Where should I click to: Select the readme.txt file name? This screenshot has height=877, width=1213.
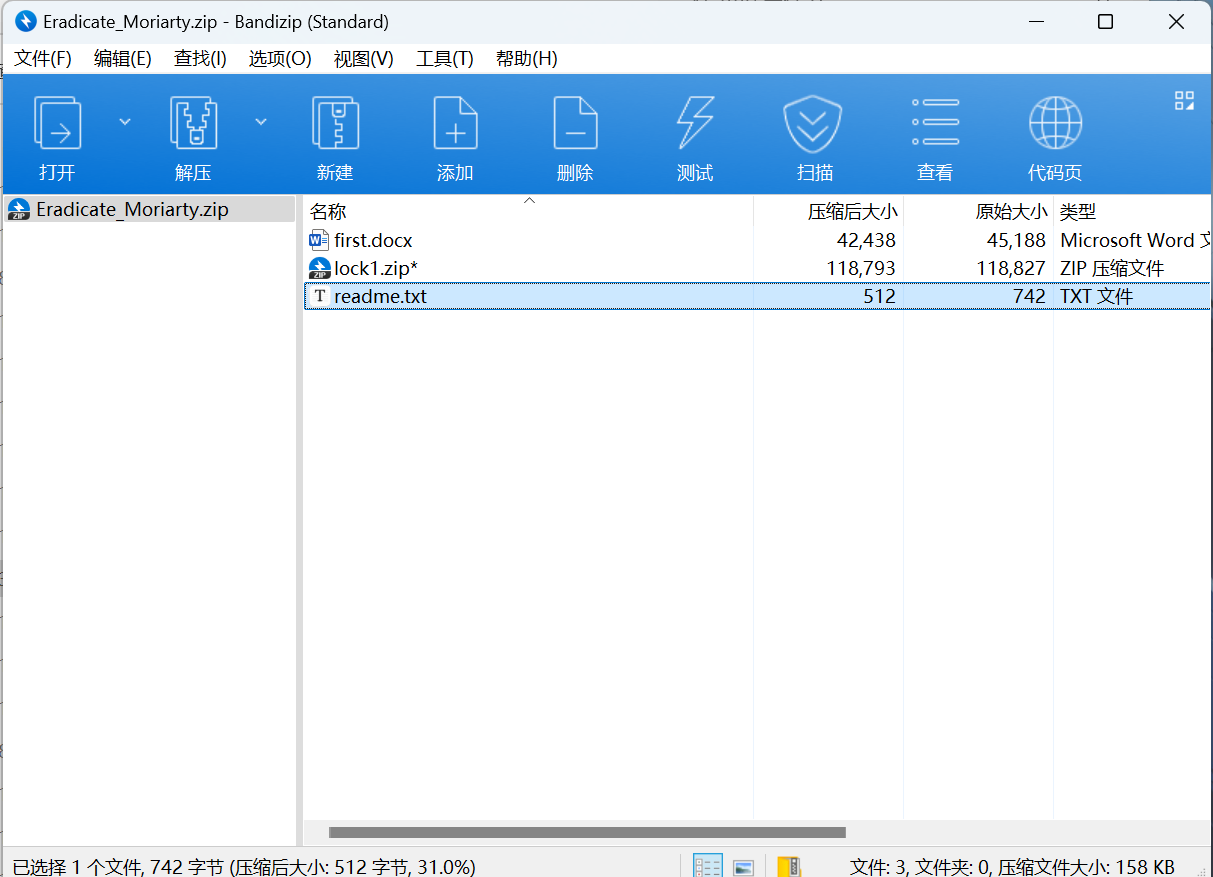tap(380, 296)
